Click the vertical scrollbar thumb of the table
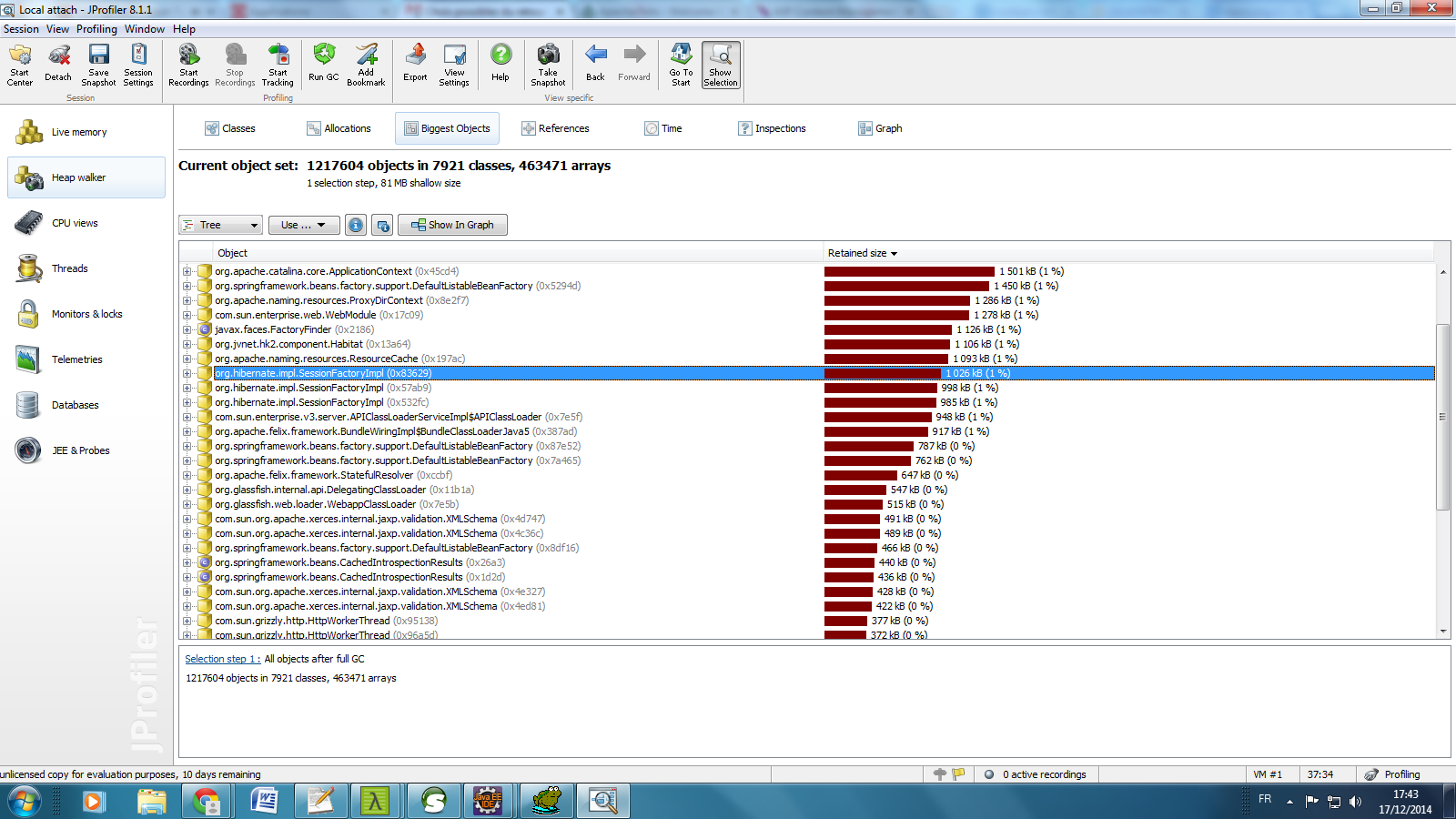 [x=1442, y=417]
